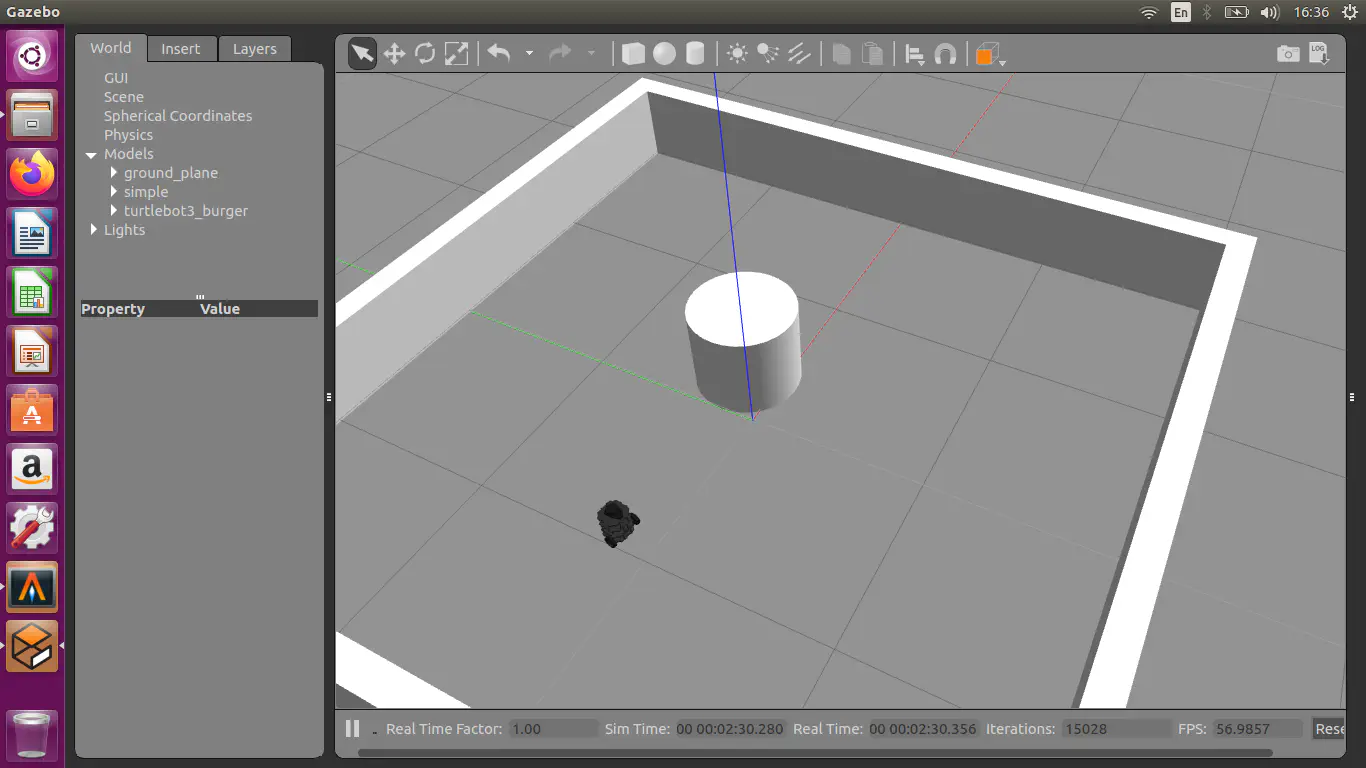The image size is (1366, 768).
Task: Activate the selection arrow tool
Action: tap(362, 54)
